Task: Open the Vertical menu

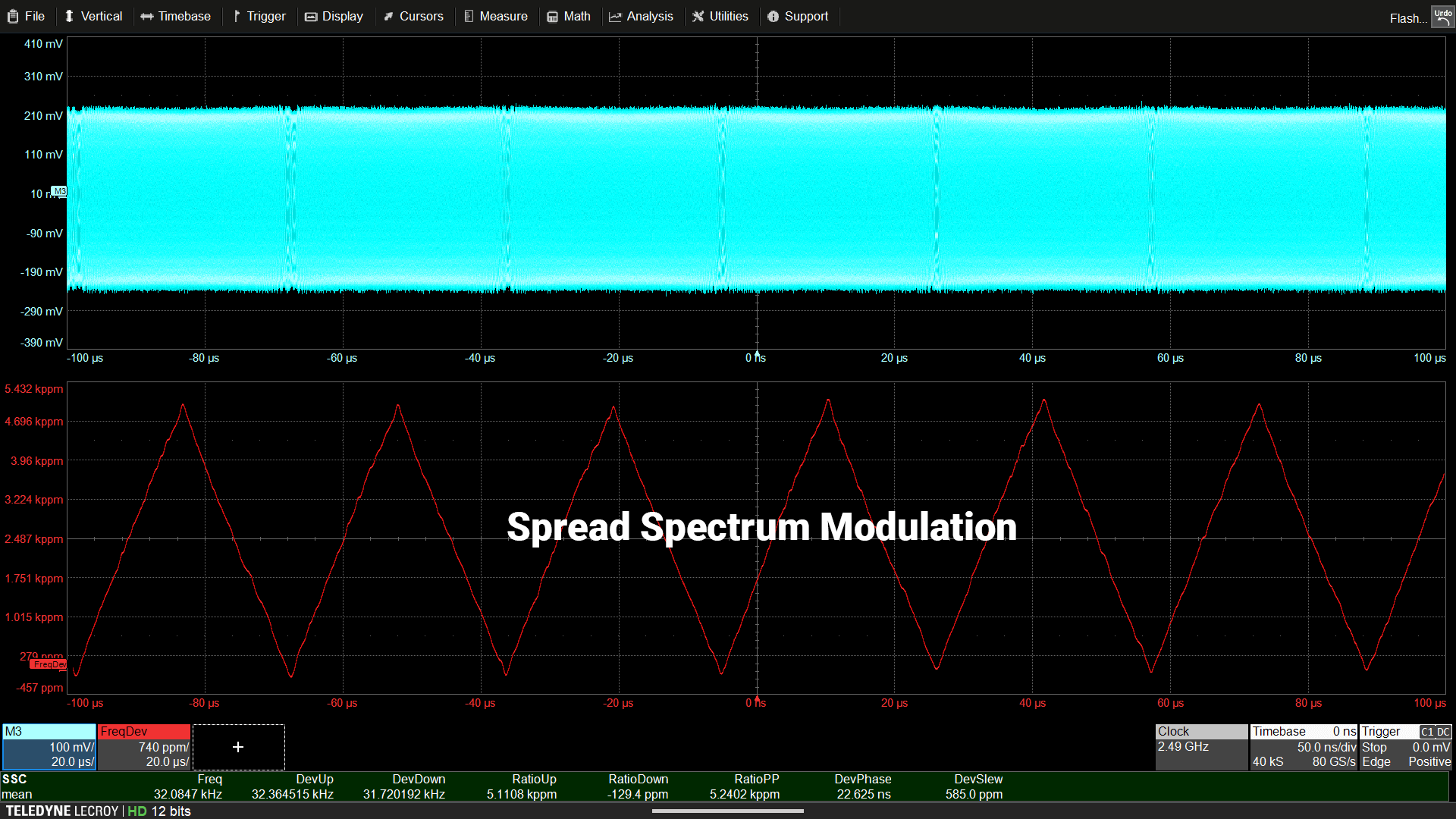Action: pos(93,16)
